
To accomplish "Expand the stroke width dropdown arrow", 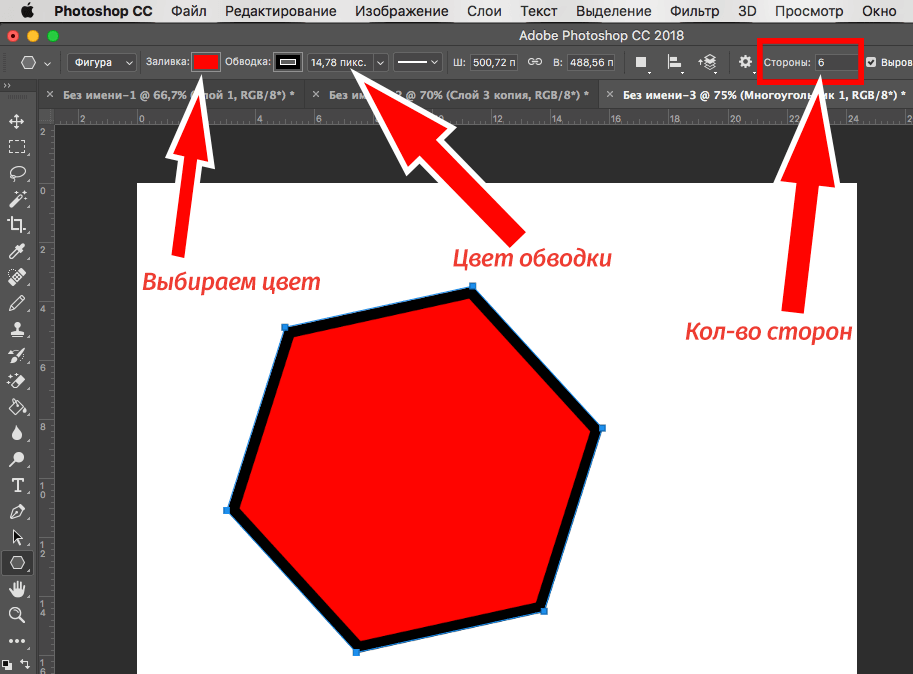I will [380, 62].
